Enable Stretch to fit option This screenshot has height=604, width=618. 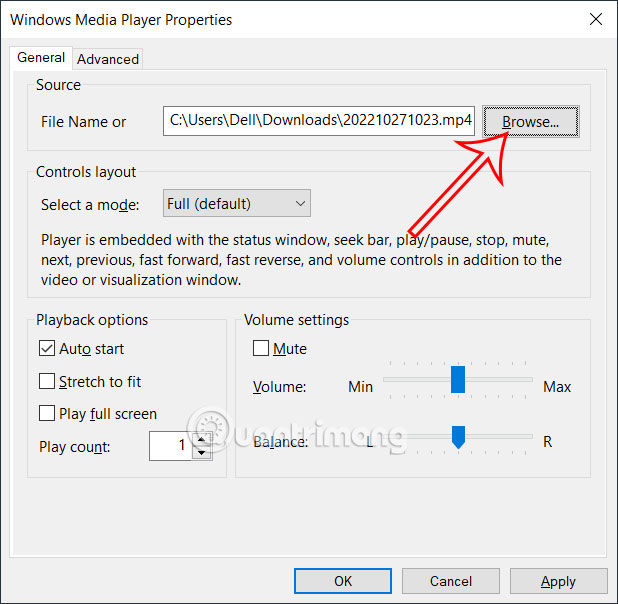point(47,381)
